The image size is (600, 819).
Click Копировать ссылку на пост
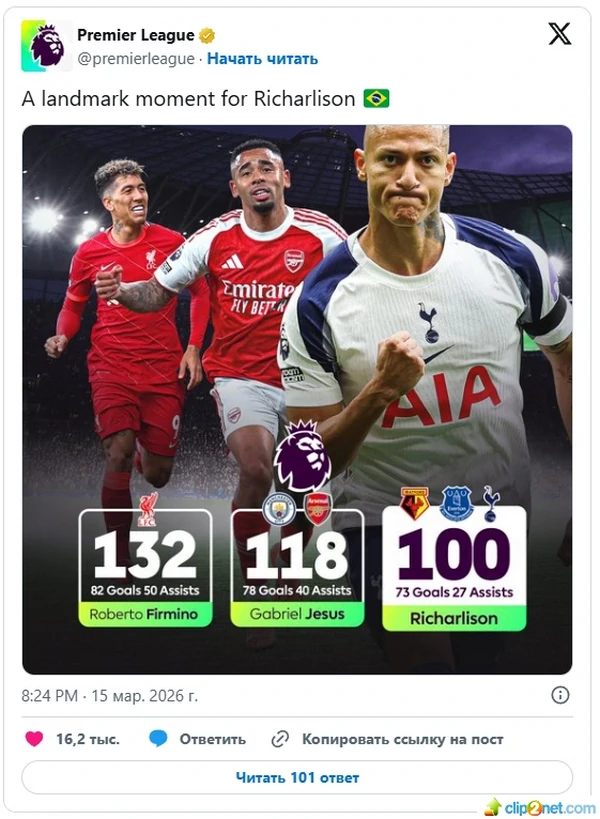(403, 739)
